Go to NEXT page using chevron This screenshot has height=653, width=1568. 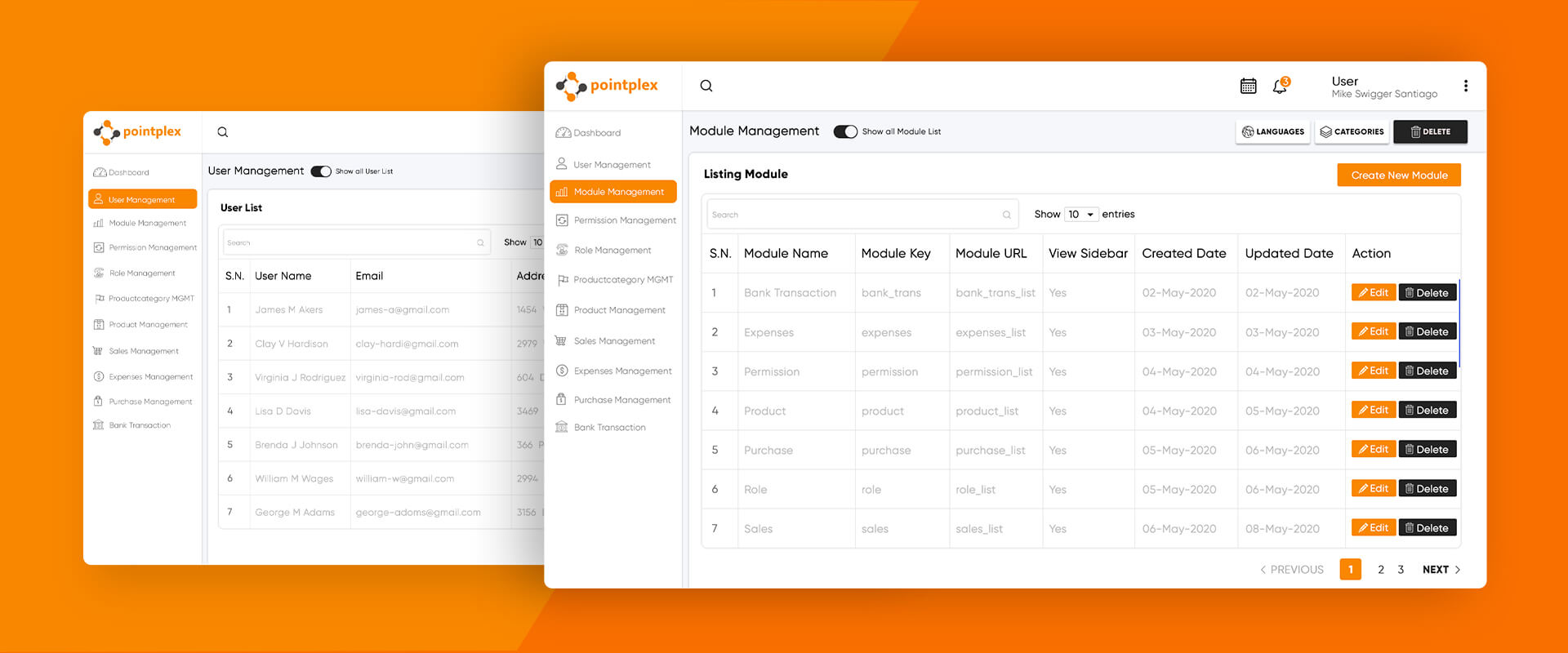coord(1458,570)
